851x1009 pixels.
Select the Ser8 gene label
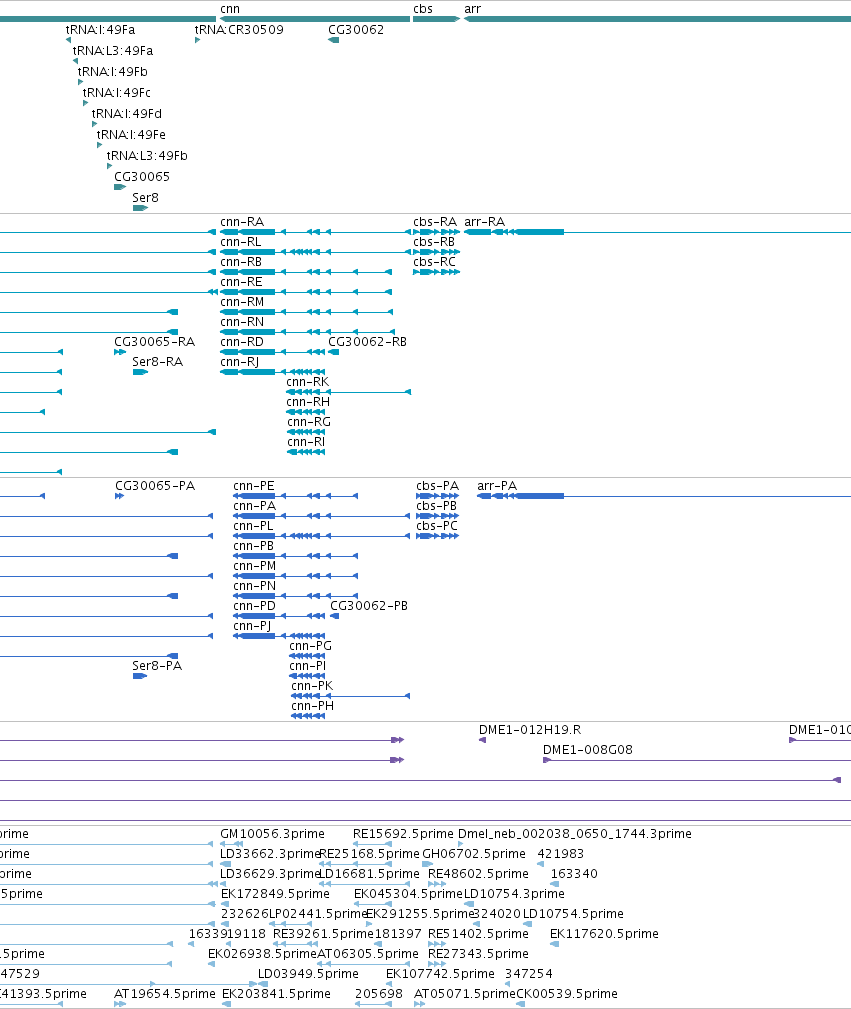click(x=145, y=198)
